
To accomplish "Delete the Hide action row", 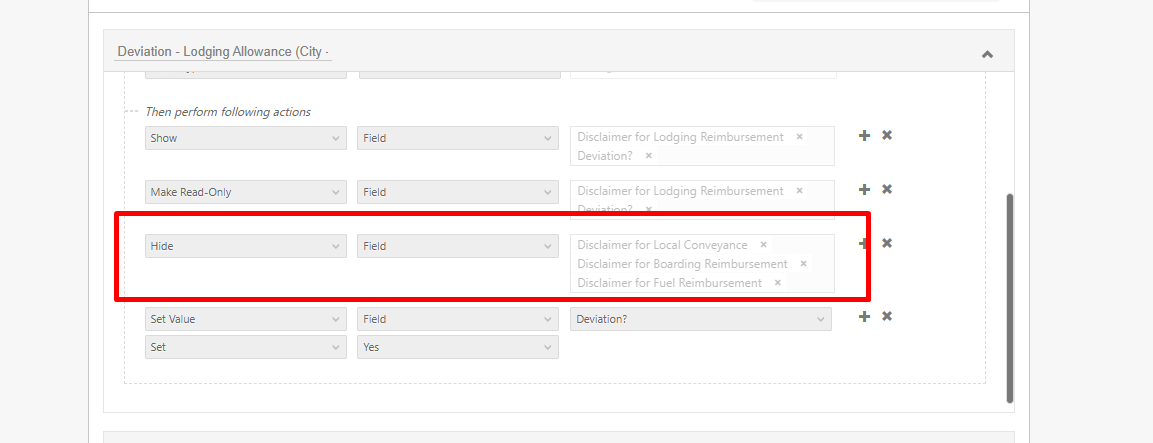I will coord(887,244).
